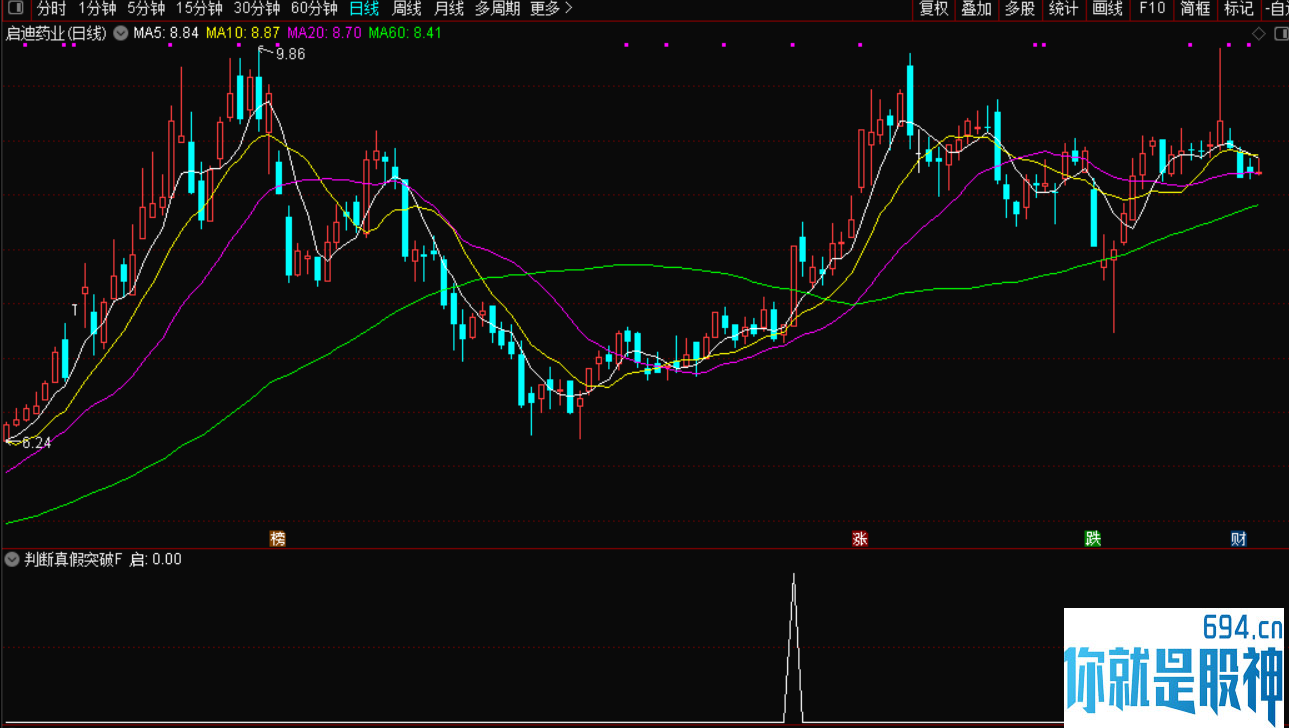Switch to the 5分钟 period

coord(146,9)
